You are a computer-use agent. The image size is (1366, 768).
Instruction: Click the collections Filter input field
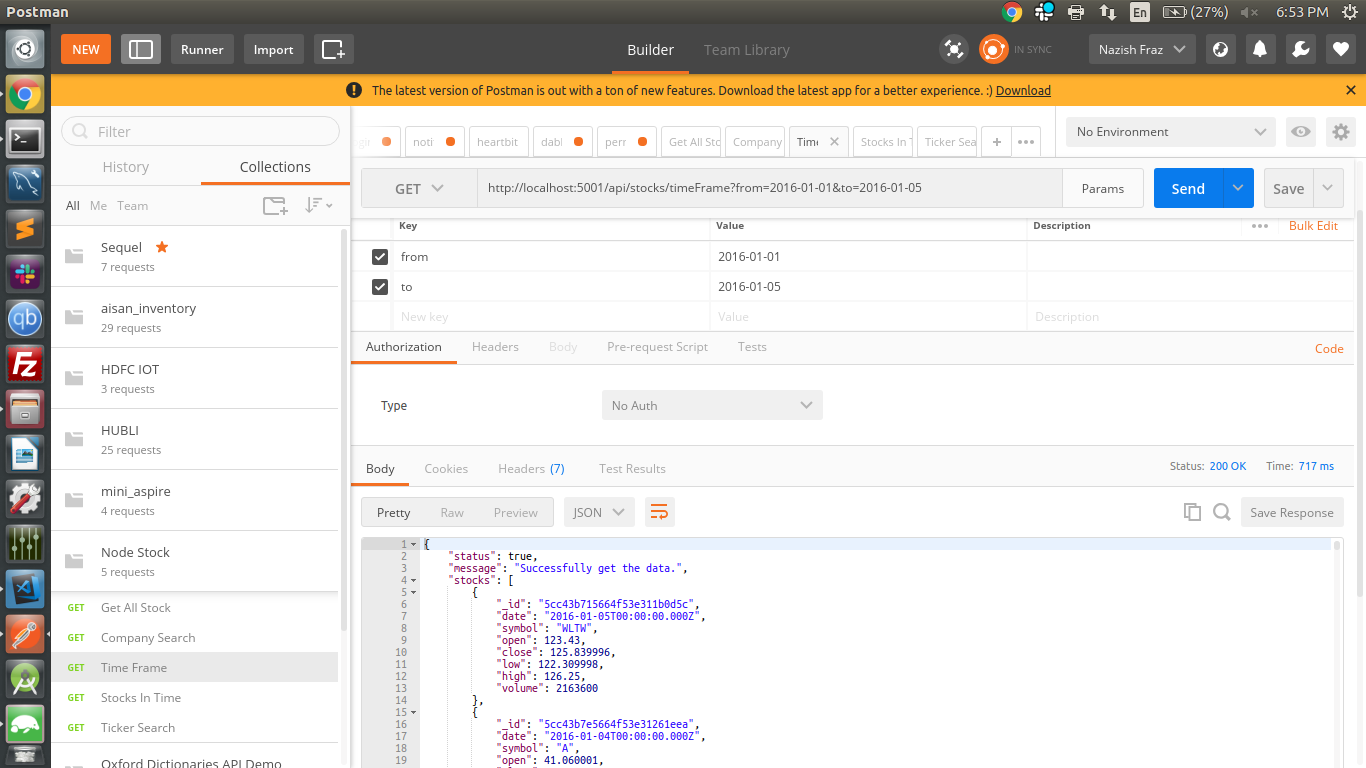pyautogui.click(x=201, y=131)
